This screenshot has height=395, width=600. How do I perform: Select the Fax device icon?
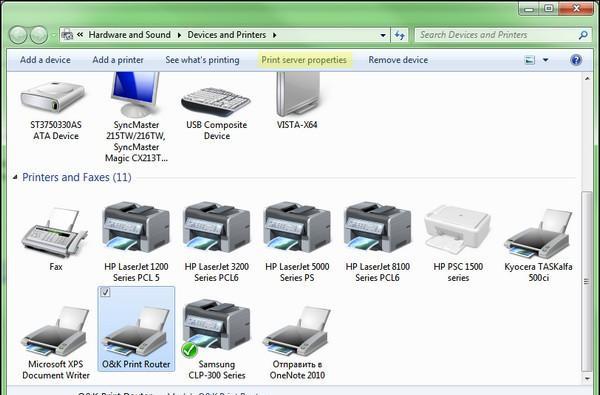click(54, 232)
